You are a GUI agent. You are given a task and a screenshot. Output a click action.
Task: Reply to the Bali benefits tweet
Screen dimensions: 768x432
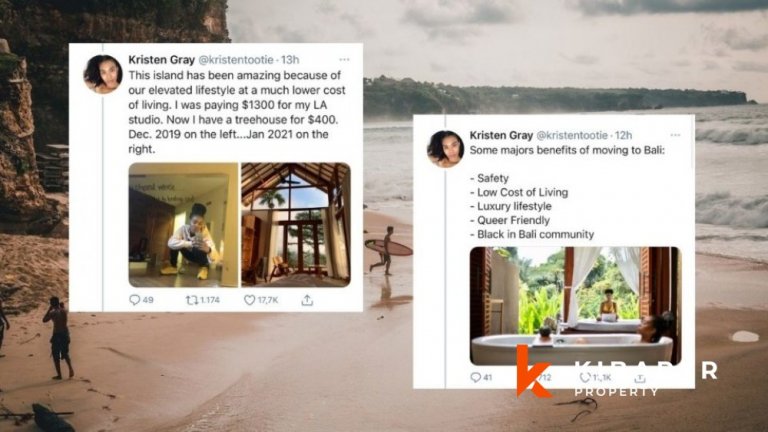(475, 377)
